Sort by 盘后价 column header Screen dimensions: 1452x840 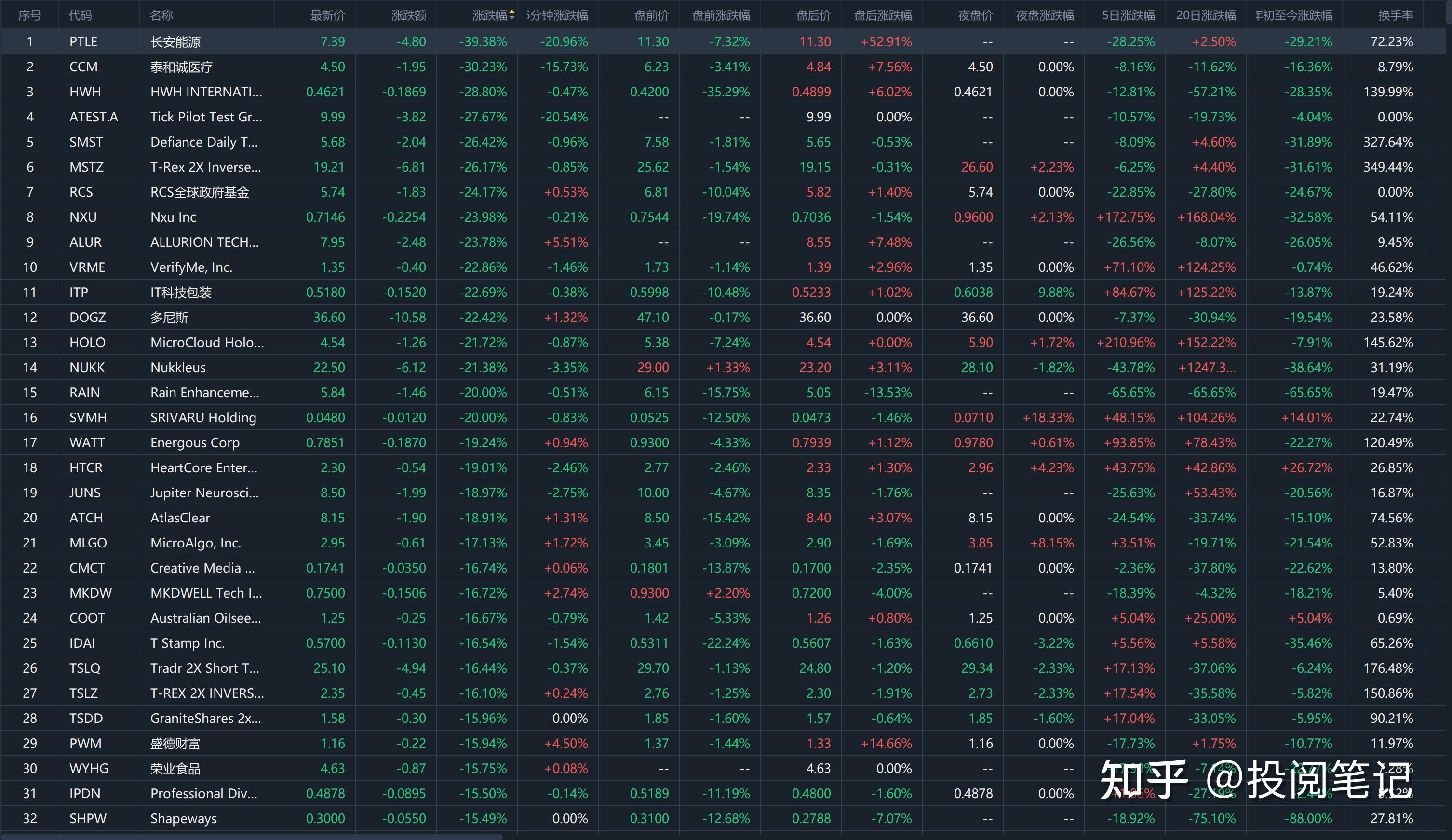coord(814,15)
